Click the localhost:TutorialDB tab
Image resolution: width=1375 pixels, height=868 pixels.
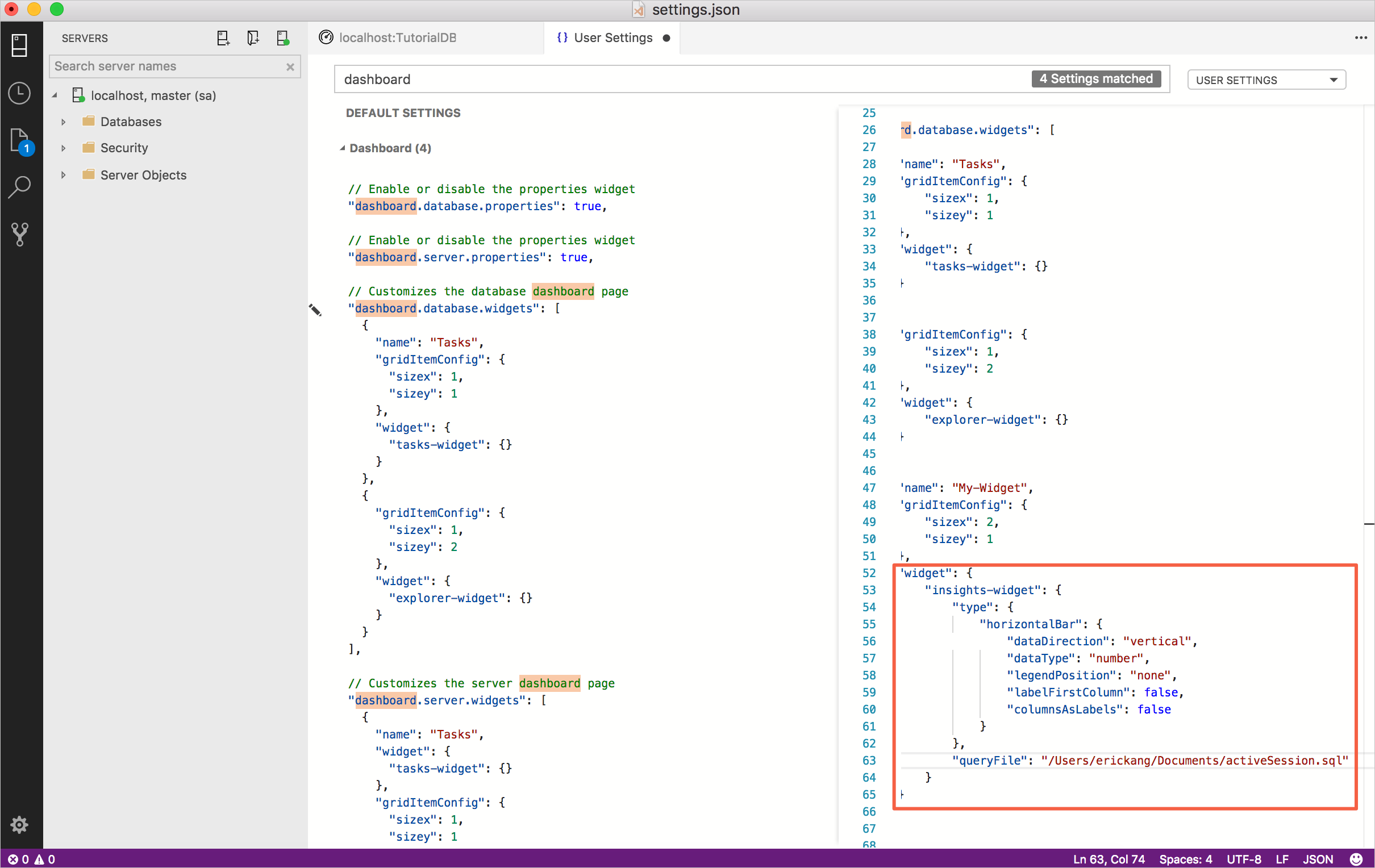click(x=400, y=38)
